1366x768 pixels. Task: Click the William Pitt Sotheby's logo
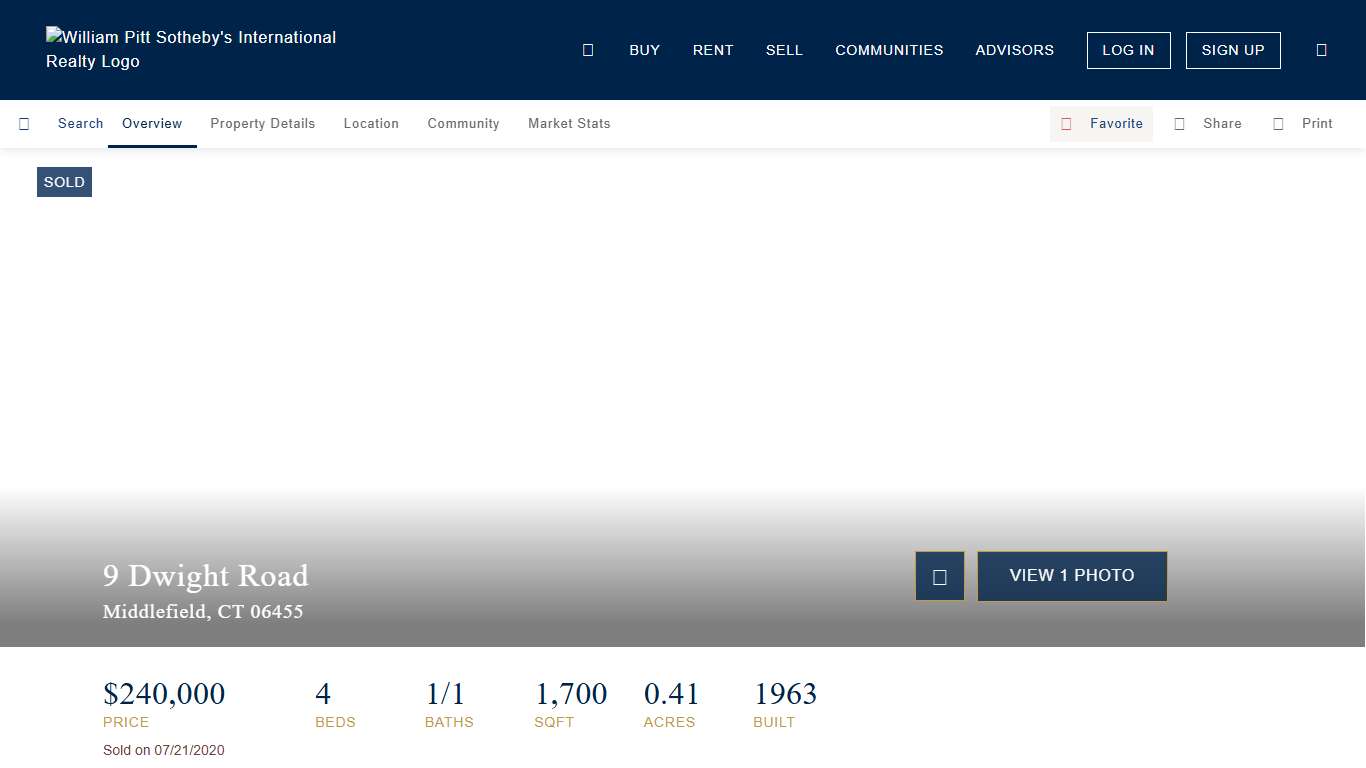[191, 50]
